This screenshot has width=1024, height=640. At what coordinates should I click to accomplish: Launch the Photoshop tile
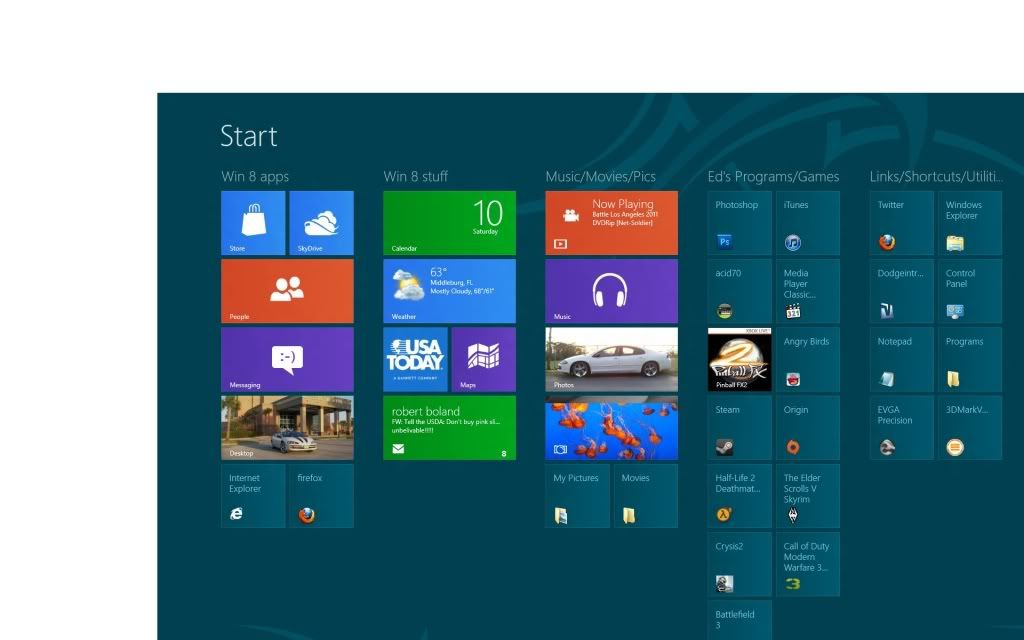[739, 223]
